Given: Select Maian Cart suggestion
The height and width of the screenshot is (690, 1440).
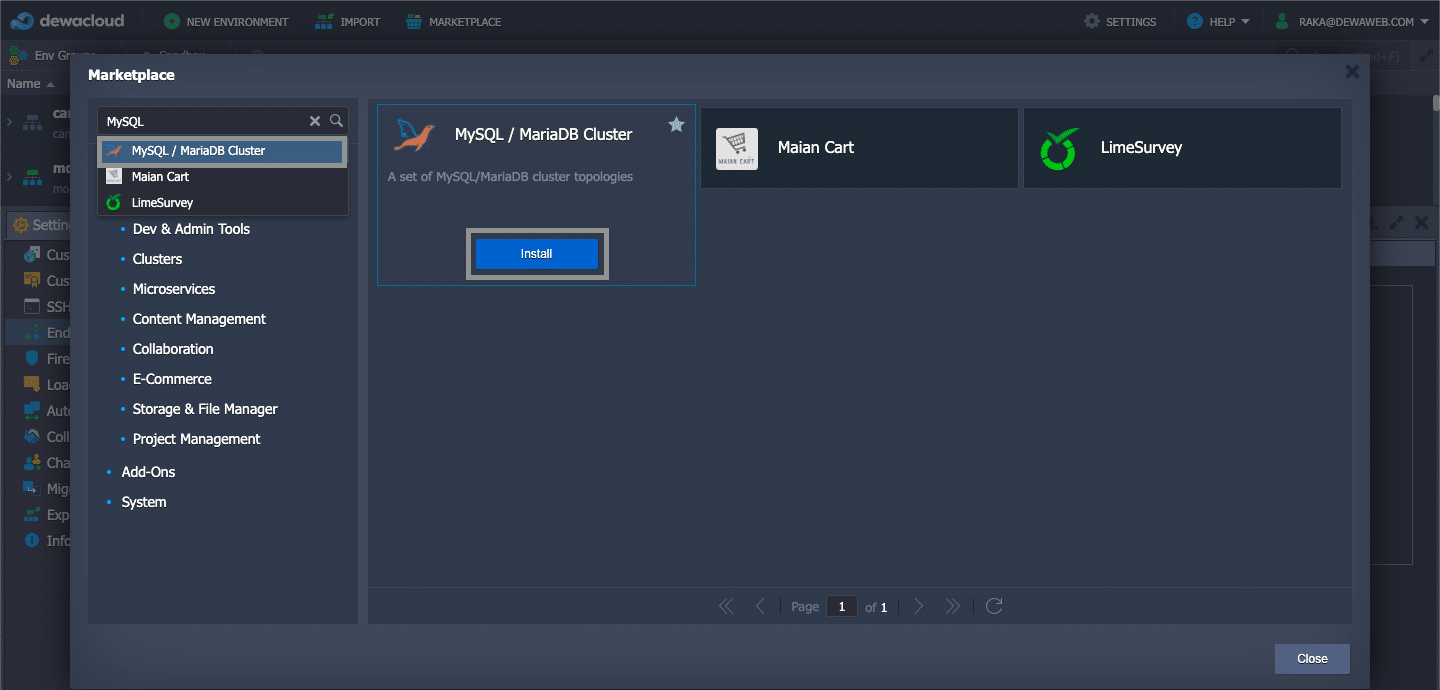Looking at the screenshot, I should click(x=222, y=177).
